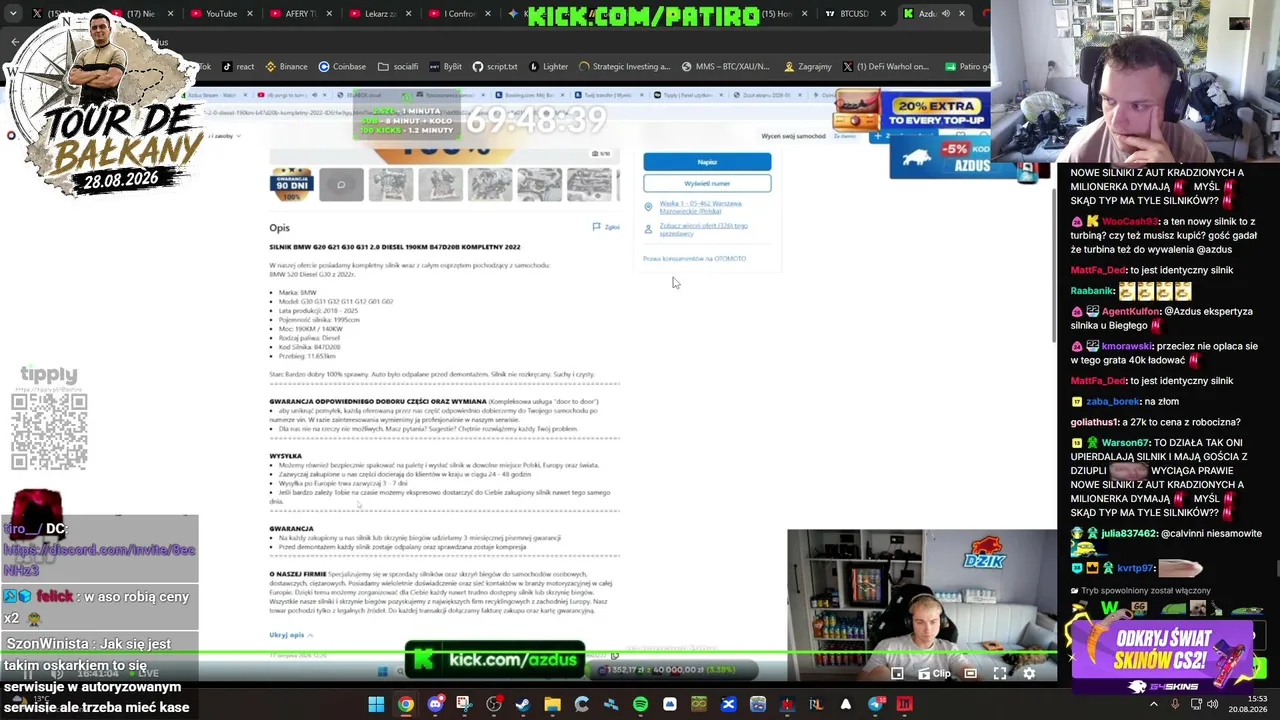
Task: Close the YouTube browser tab
Action: pos(251,14)
